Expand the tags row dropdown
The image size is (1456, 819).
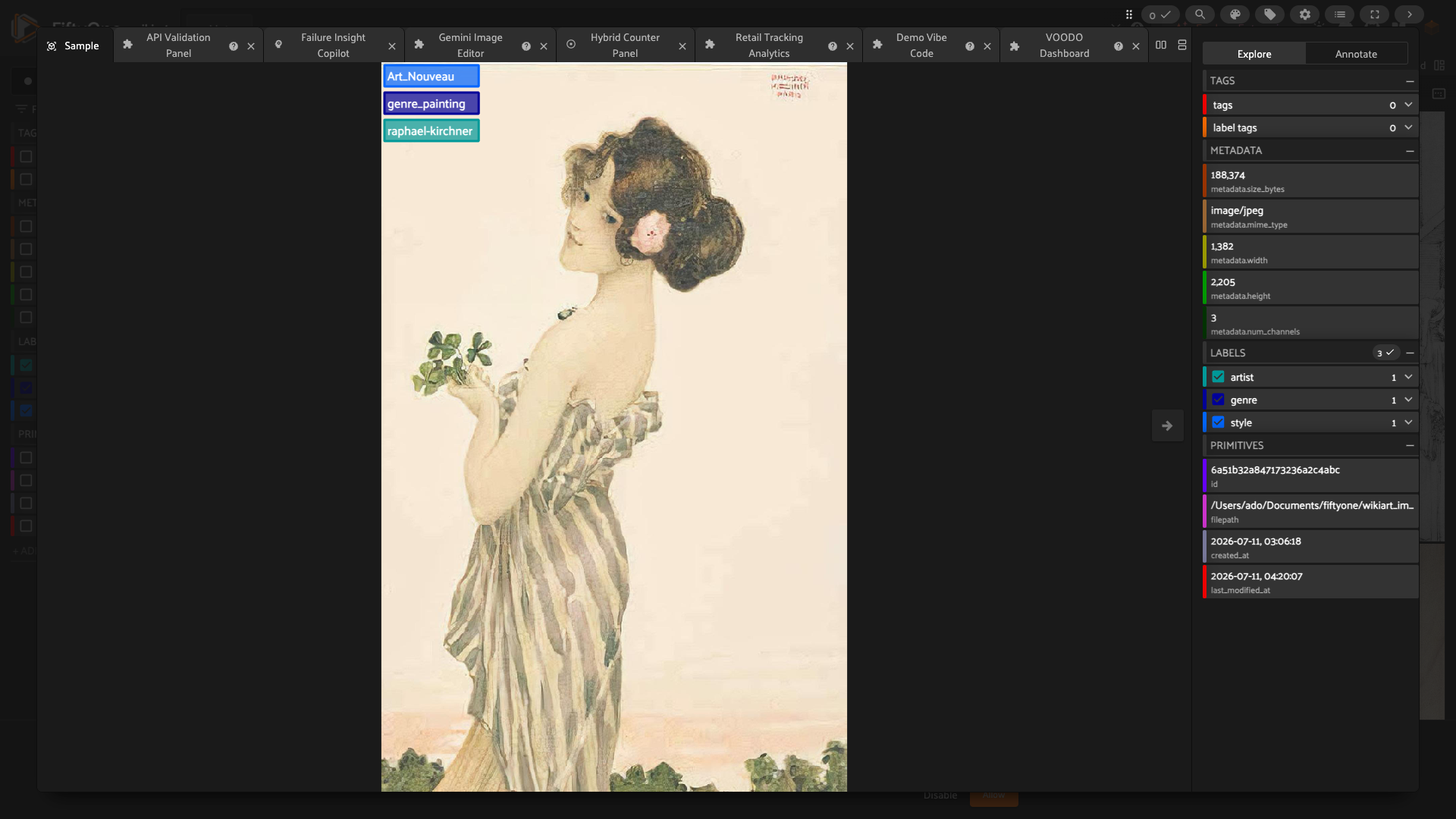click(1408, 105)
